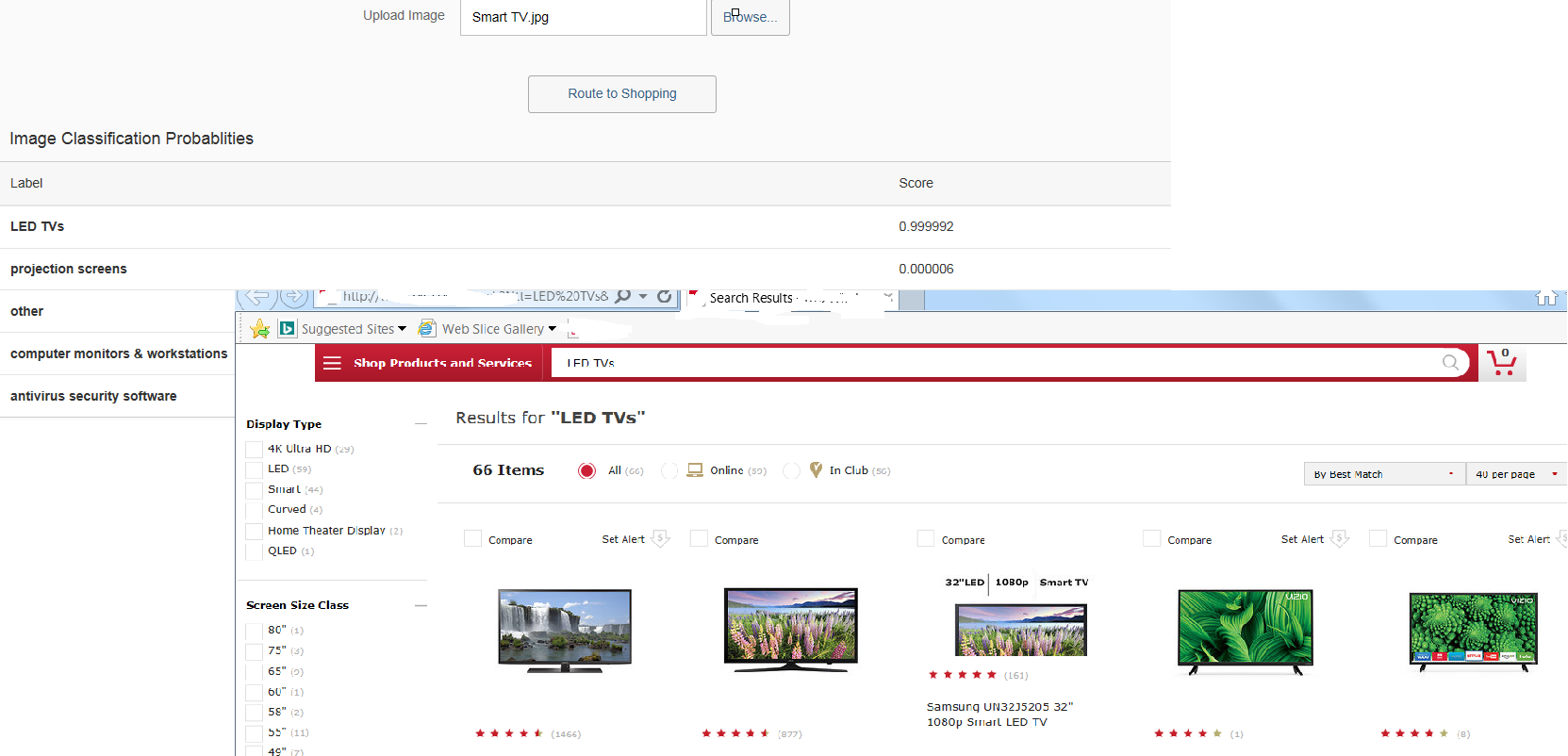Tick the 65" screen size checkbox
Image resolution: width=1568 pixels, height=756 pixels.
coord(254,672)
